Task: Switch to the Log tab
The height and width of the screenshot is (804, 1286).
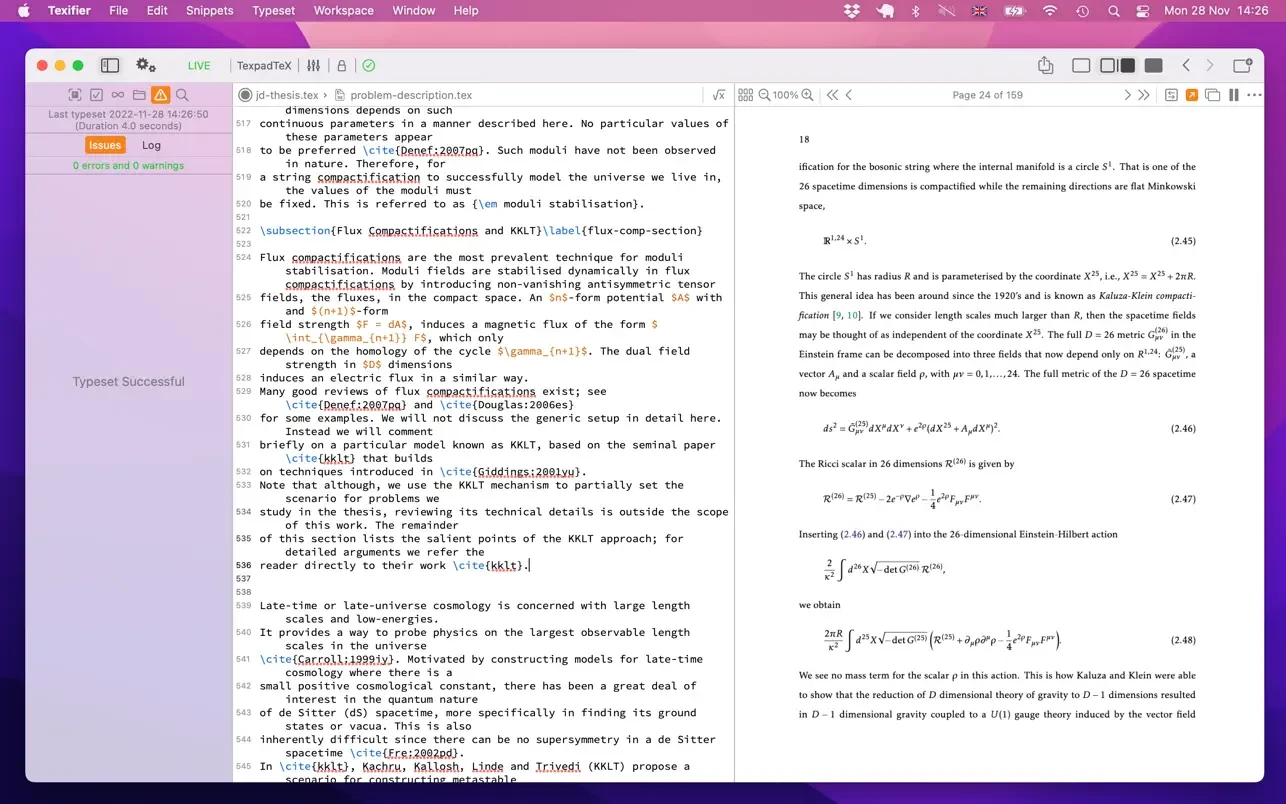Action: click(151, 145)
